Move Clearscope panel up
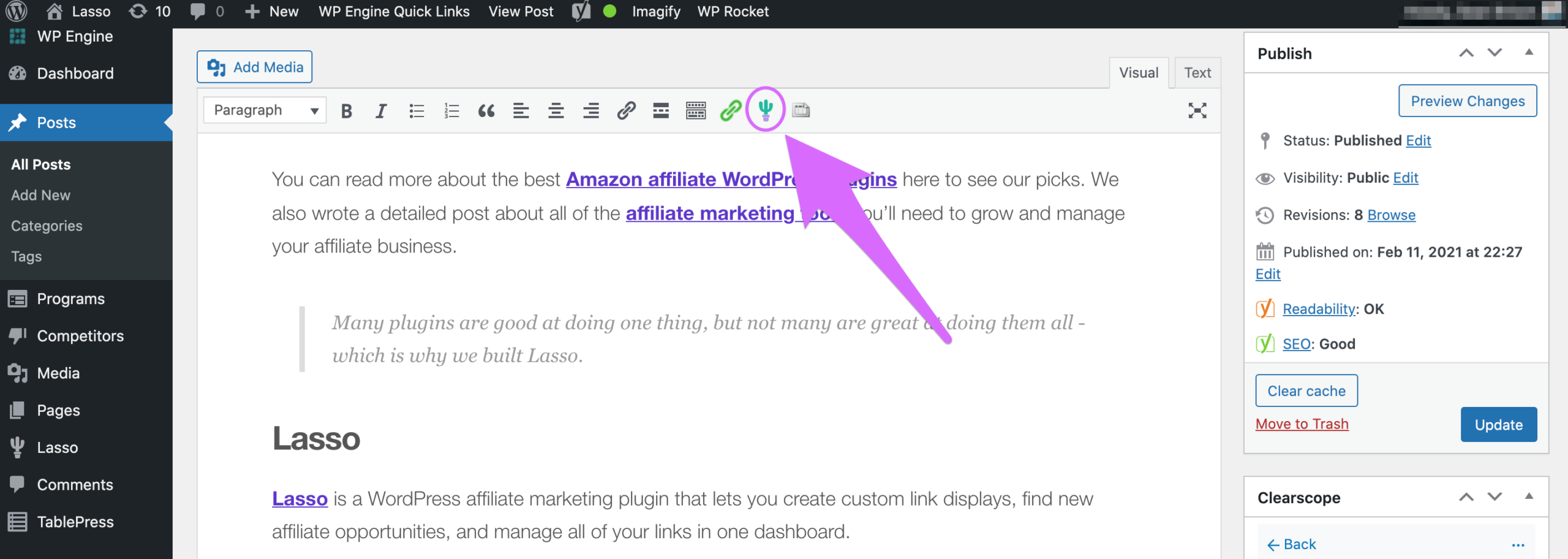 pyautogui.click(x=1466, y=497)
